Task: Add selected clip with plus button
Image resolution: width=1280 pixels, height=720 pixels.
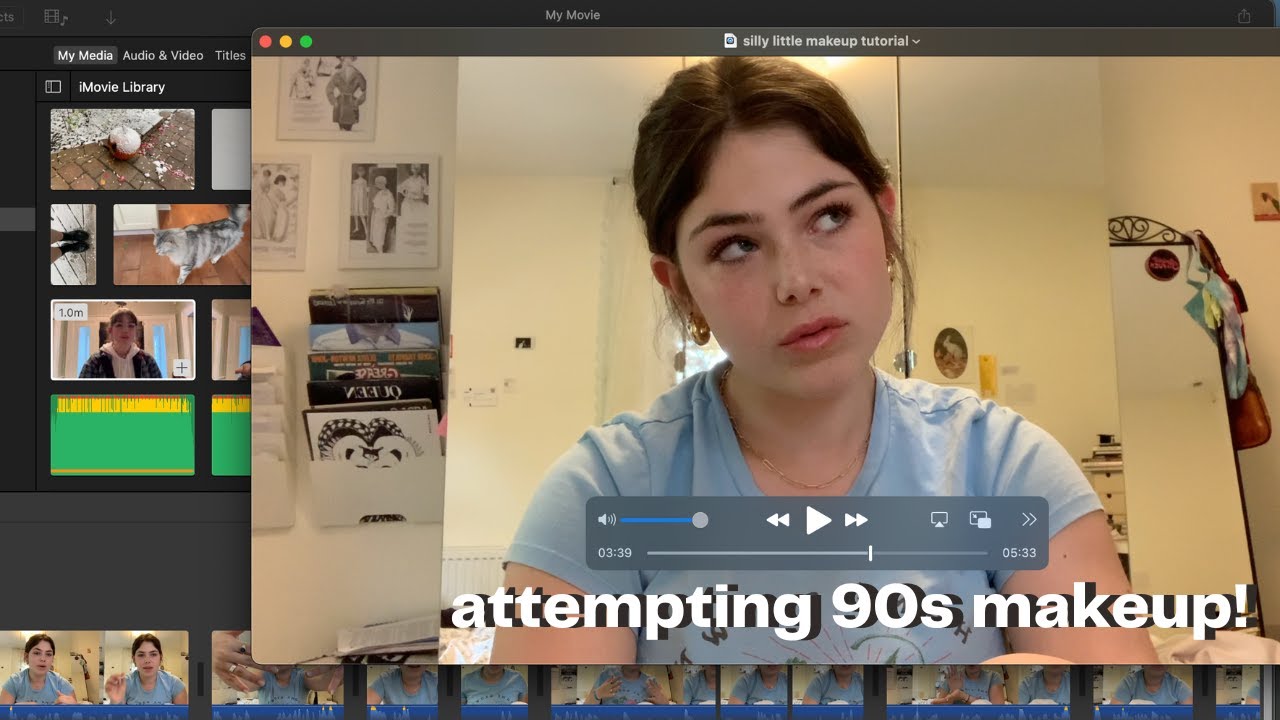Action: tap(181, 368)
